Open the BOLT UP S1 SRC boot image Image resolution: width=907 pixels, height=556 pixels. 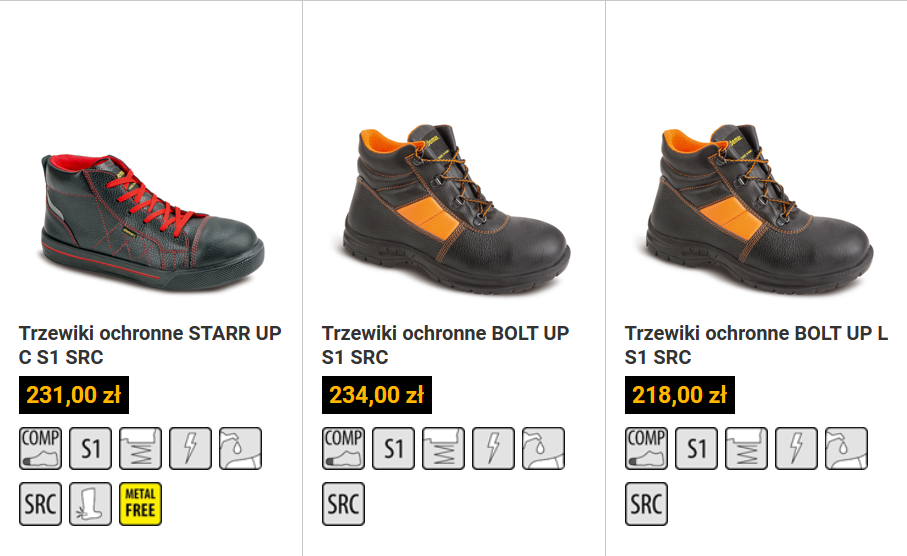click(456, 208)
